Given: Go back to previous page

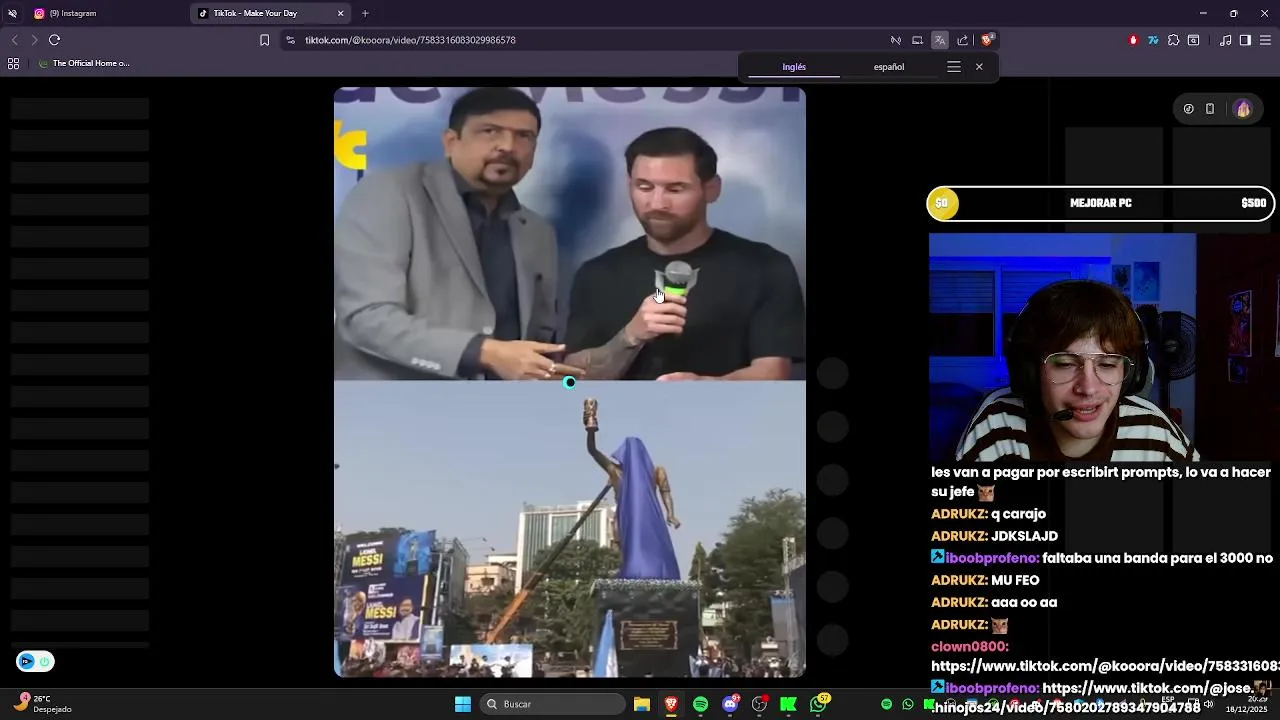Looking at the screenshot, I should pyautogui.click(x=14, y=40).
